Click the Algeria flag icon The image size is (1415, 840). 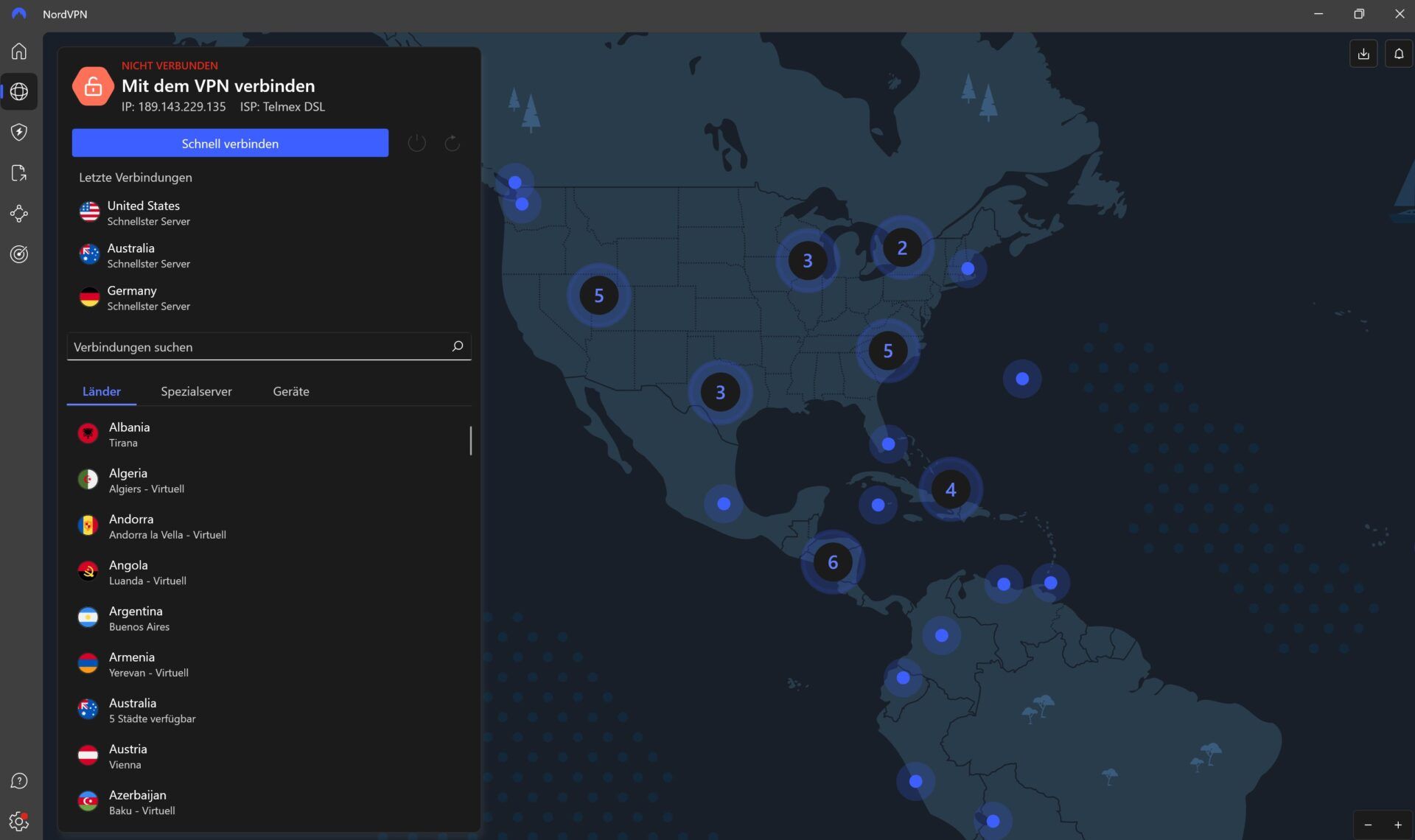[x=88, y=480]
